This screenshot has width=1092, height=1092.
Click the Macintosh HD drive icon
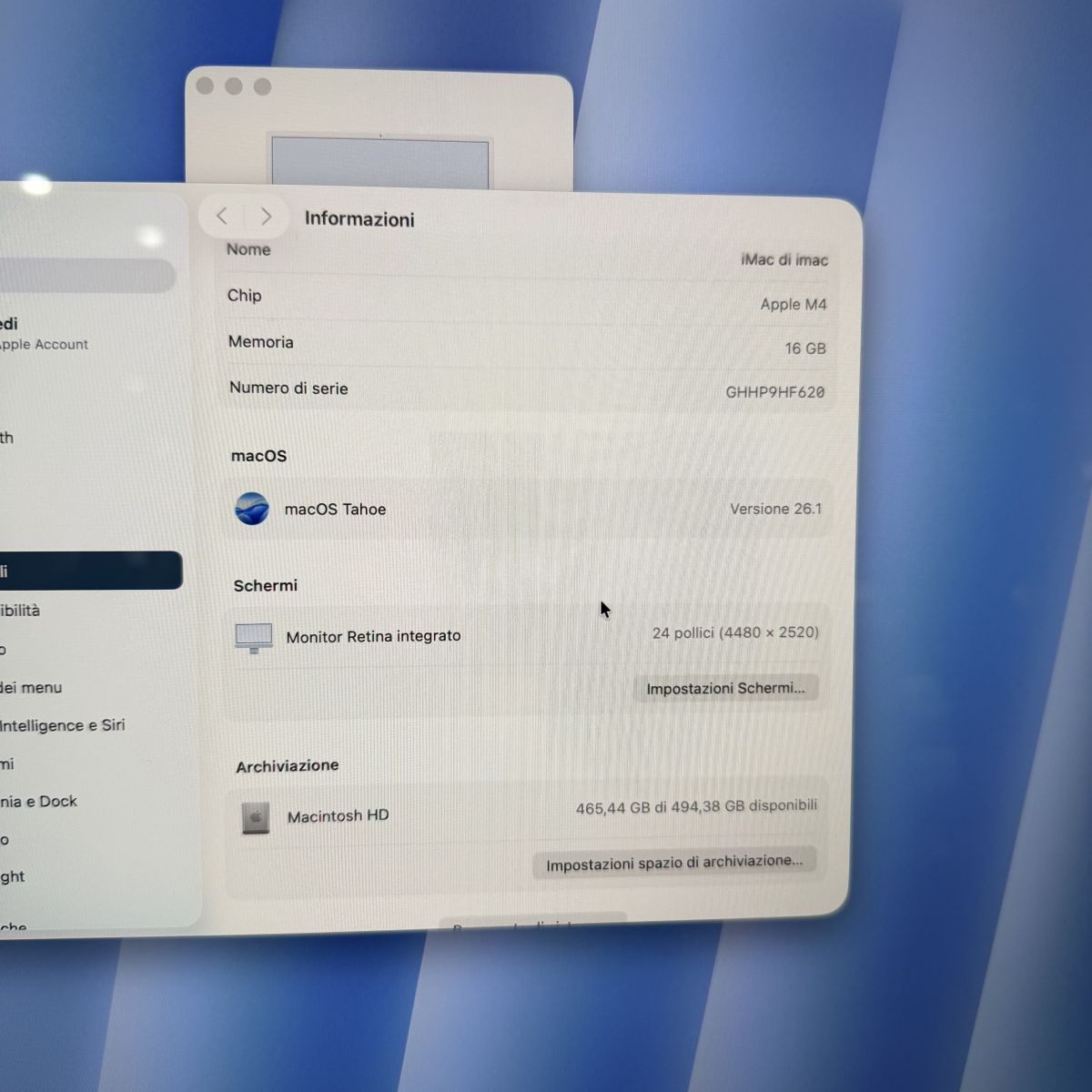256,817
